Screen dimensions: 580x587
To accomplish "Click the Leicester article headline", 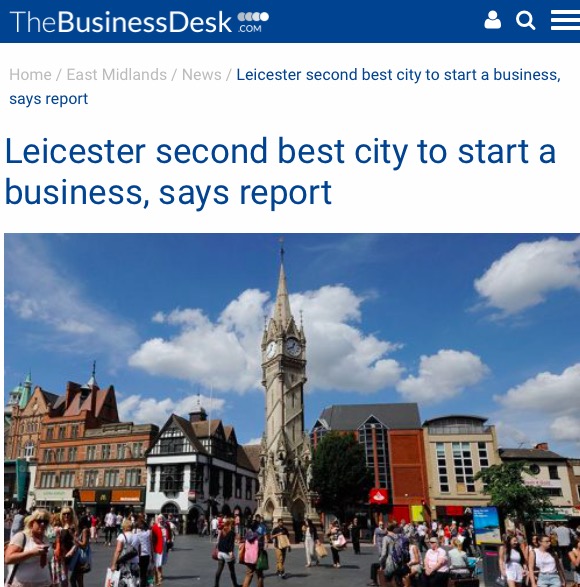I will pos(280,171).
